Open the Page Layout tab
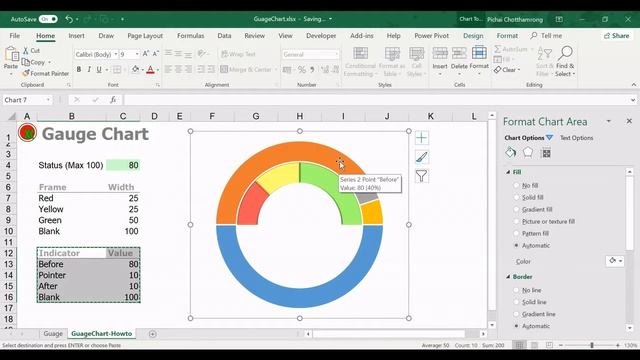This screenshot has height=360, width=640. click(x=145, y=36)
